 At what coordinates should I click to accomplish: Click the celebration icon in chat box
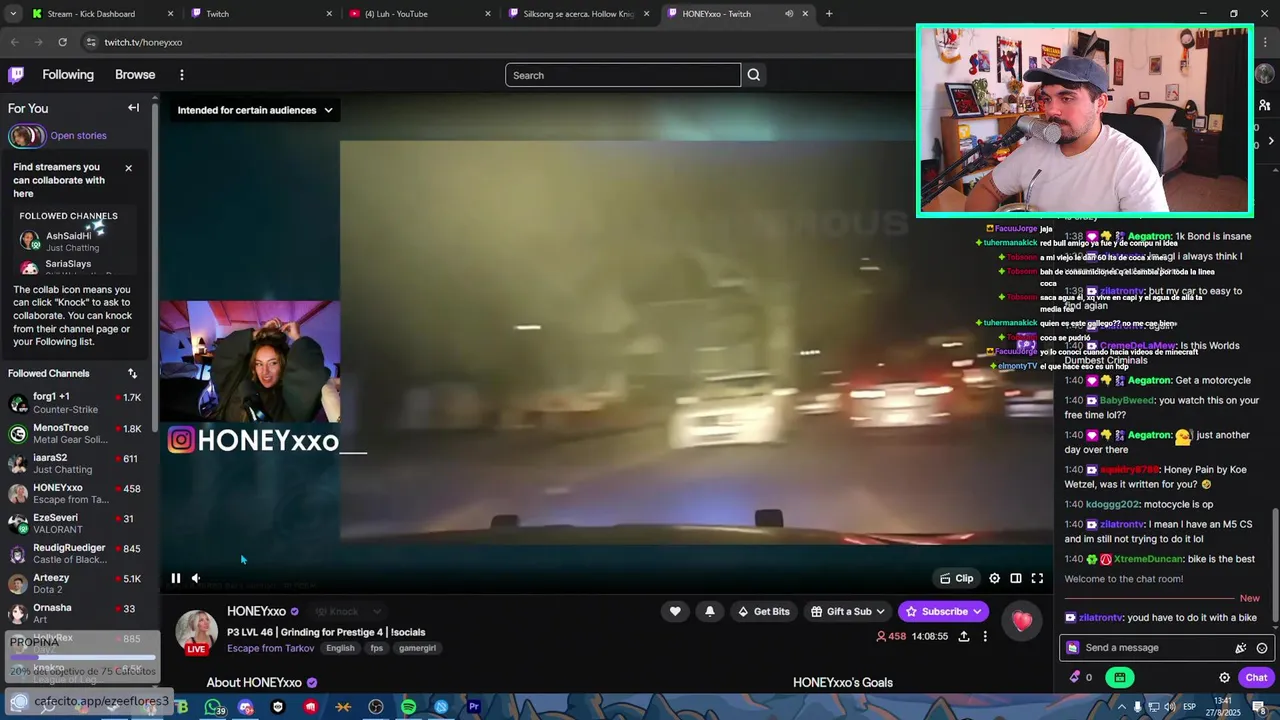coord(1241,648)
